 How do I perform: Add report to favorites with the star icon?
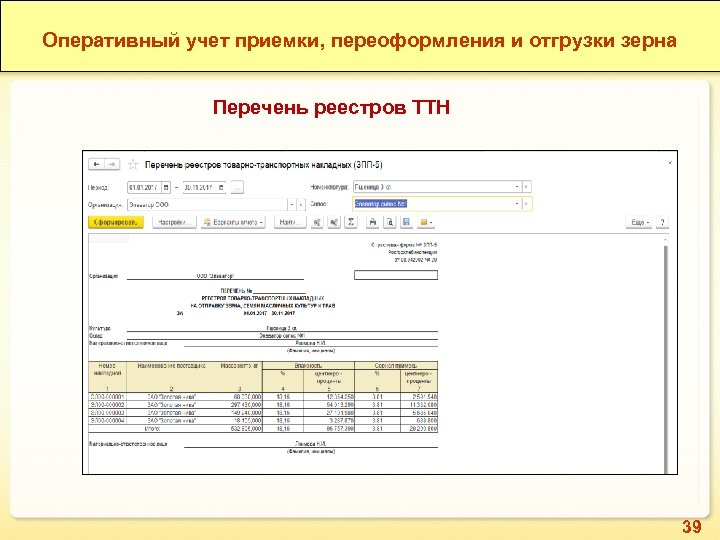(133, 164)
